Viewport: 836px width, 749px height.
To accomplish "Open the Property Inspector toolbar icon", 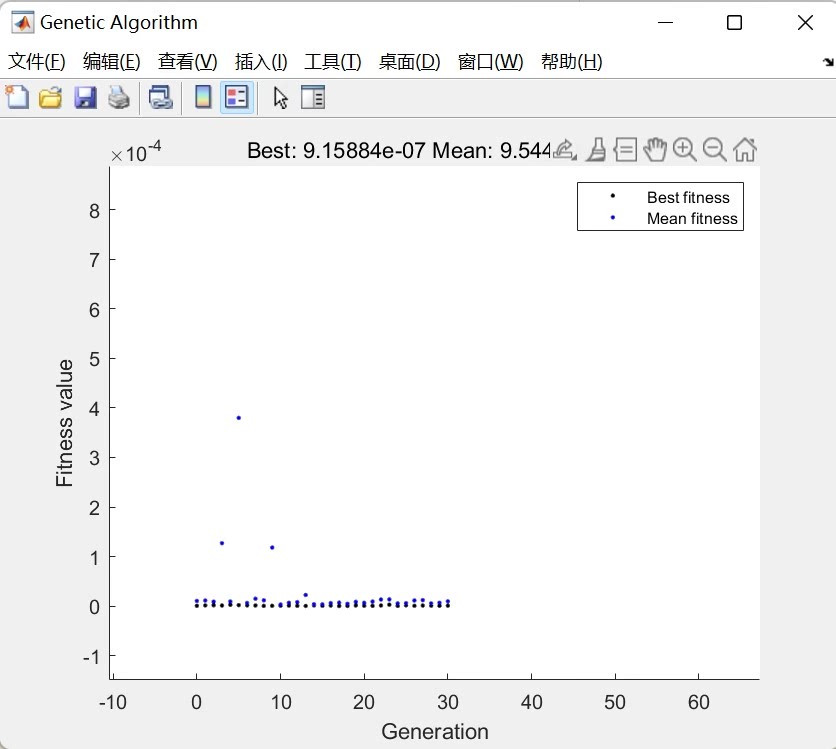I will point(313,98).
